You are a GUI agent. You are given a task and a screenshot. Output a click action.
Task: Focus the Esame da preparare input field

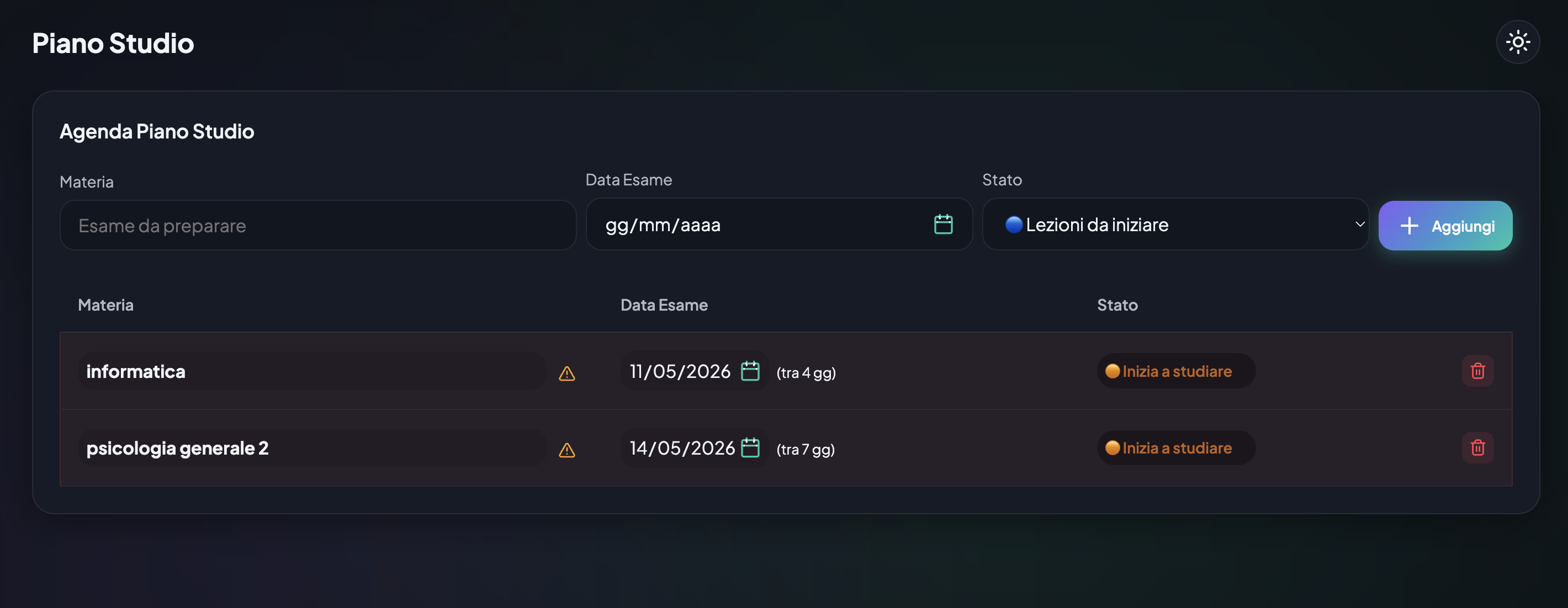[x=317, y=226]
